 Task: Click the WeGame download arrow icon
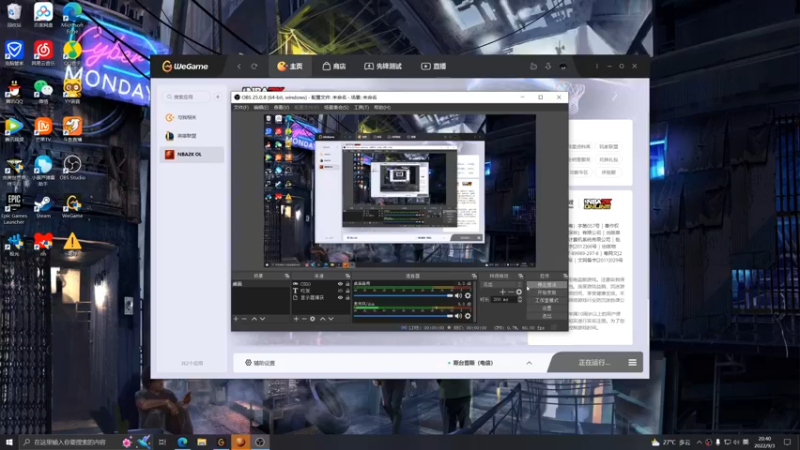(x=548, y=66)
